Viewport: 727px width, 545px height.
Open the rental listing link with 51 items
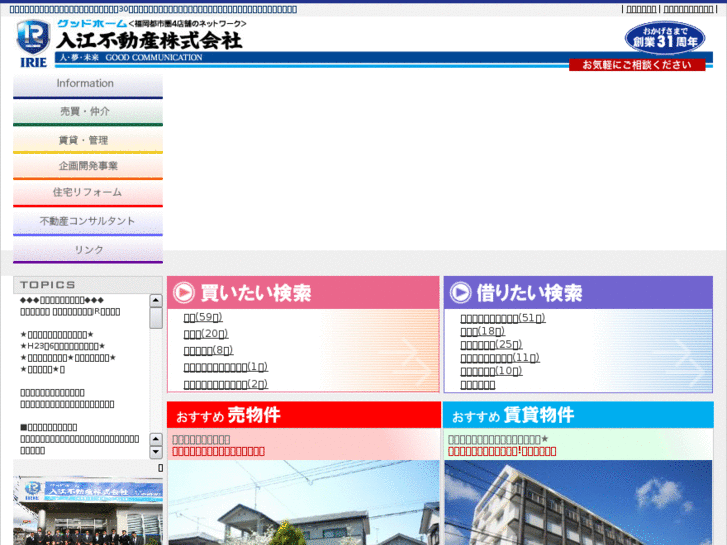502,318
